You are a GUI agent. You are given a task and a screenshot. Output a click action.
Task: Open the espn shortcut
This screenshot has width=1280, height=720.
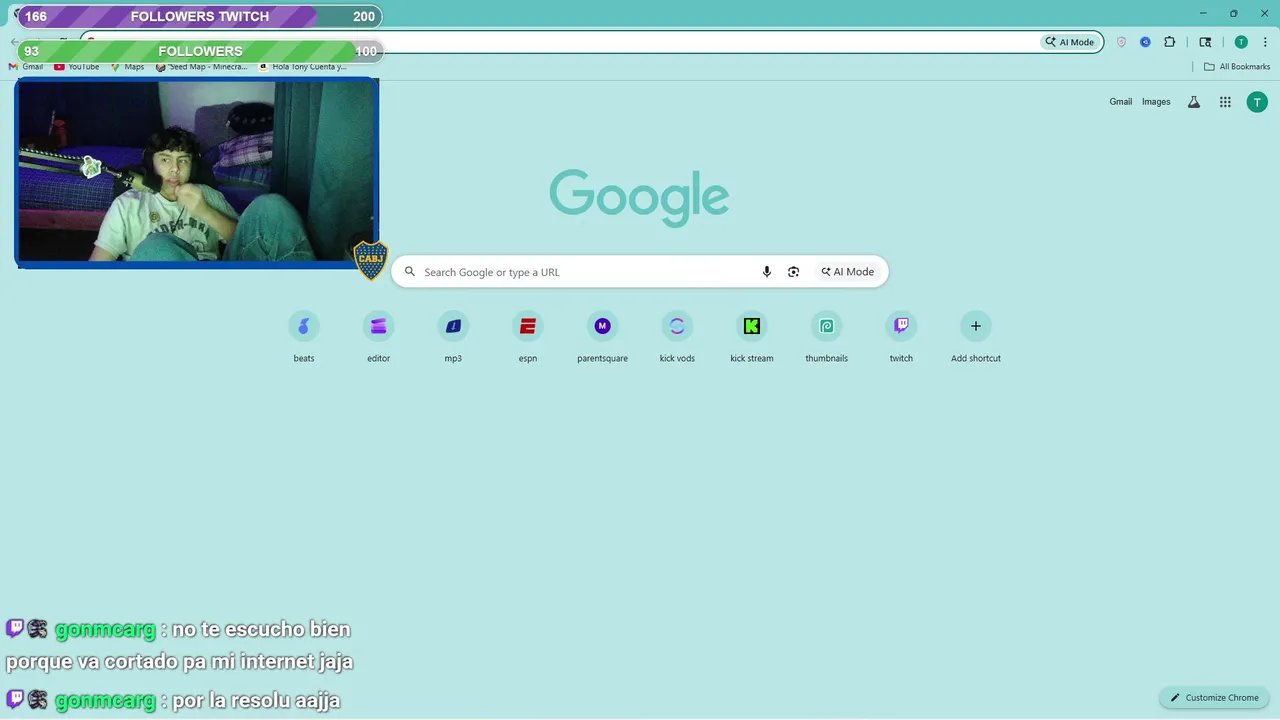528,337
